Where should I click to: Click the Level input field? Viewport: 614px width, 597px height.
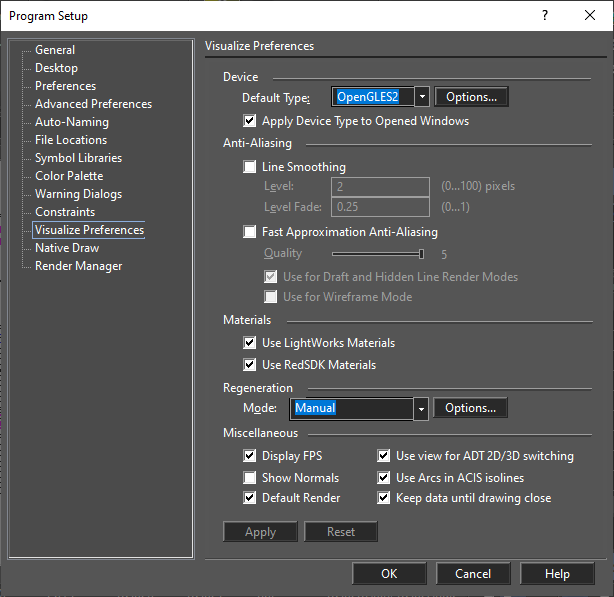coord(380,186)
